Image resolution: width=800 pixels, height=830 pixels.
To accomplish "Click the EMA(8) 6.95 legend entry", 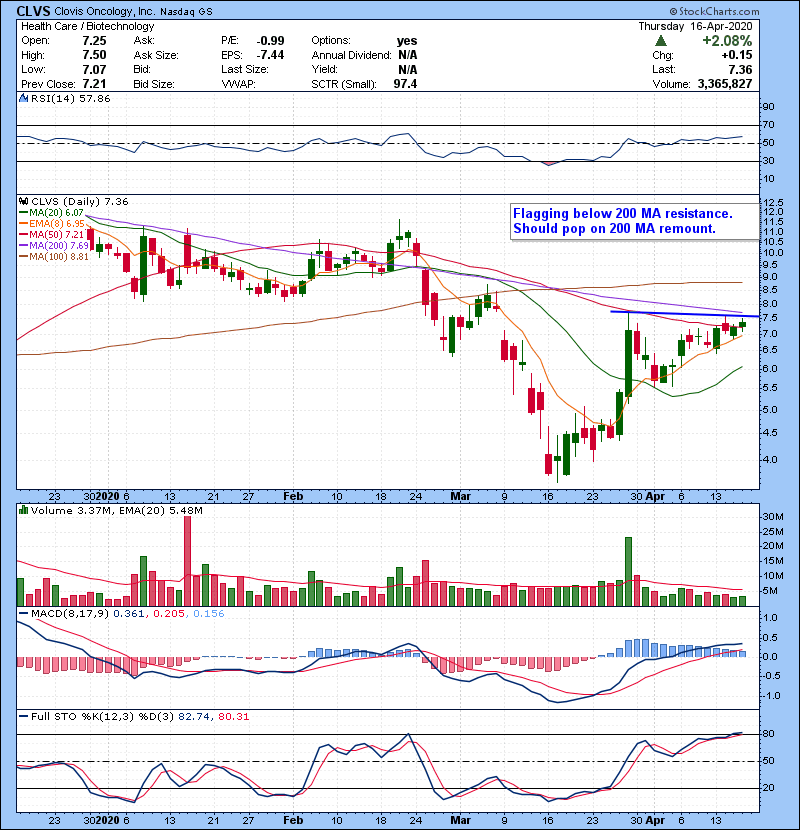I will [x=52, y=223].
